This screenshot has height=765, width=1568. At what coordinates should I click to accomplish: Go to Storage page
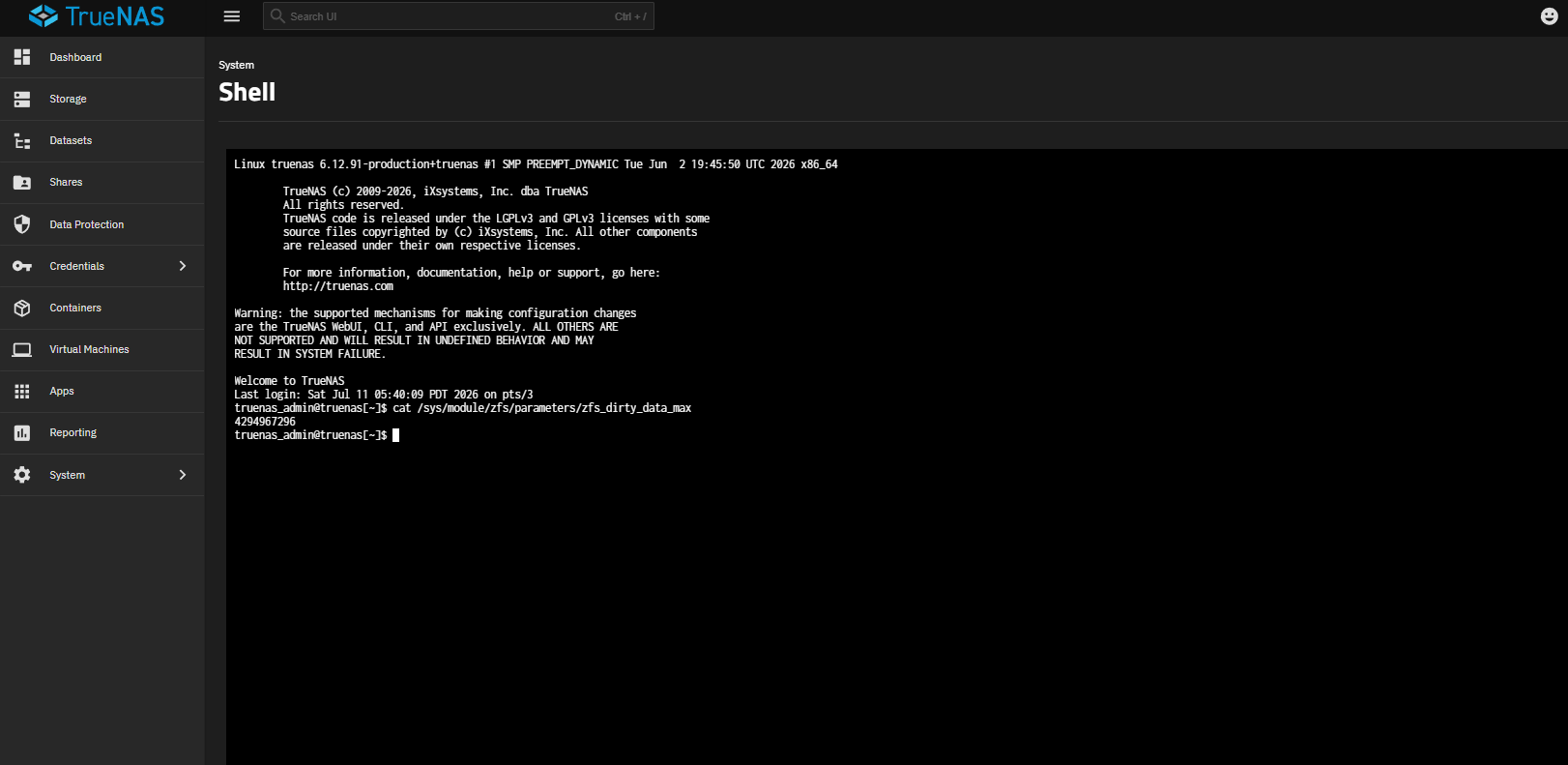point(102,99)
